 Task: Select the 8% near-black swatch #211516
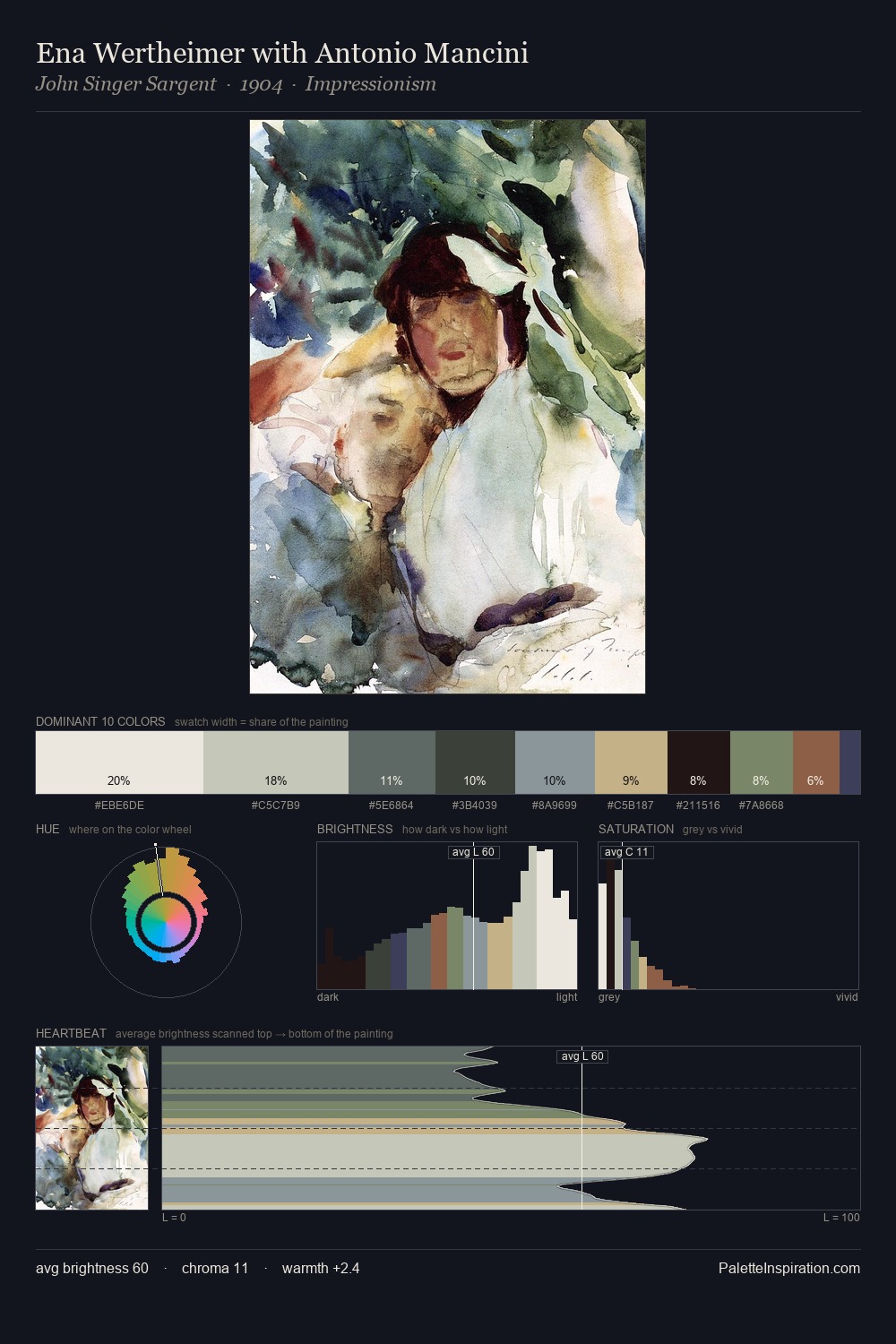(699, 762)
